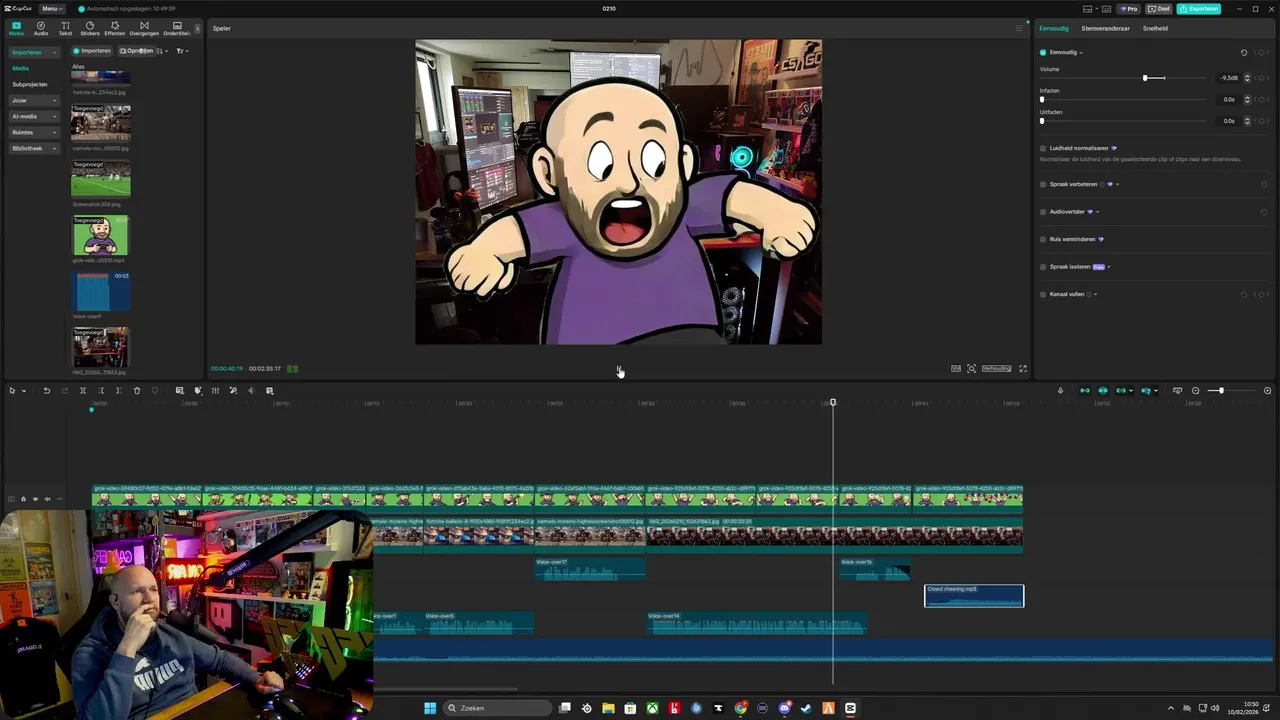Open the Tekst panel icon
The image size is (1280, 720).
click(65, 28)
